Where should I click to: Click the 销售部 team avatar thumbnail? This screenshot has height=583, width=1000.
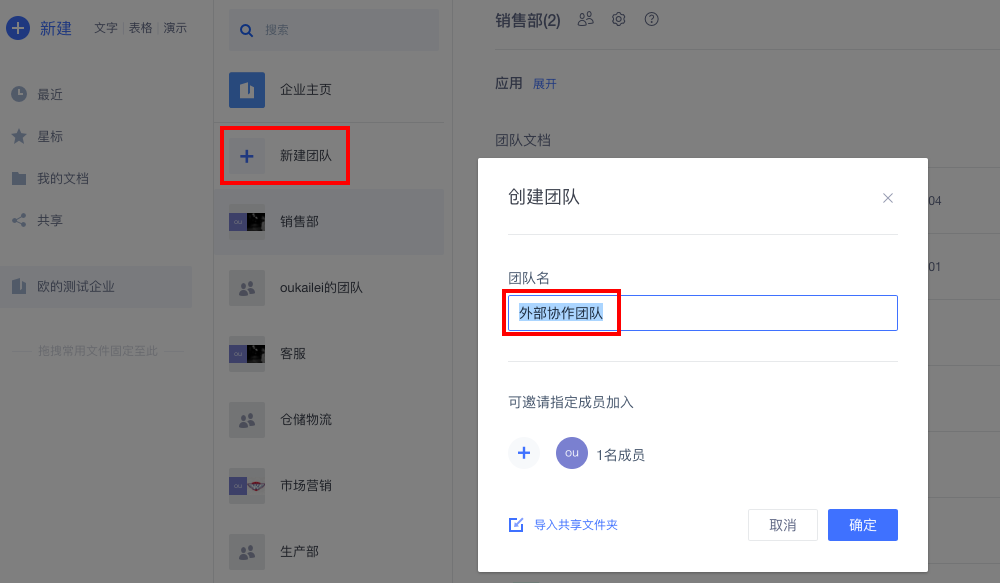[247, 222]
